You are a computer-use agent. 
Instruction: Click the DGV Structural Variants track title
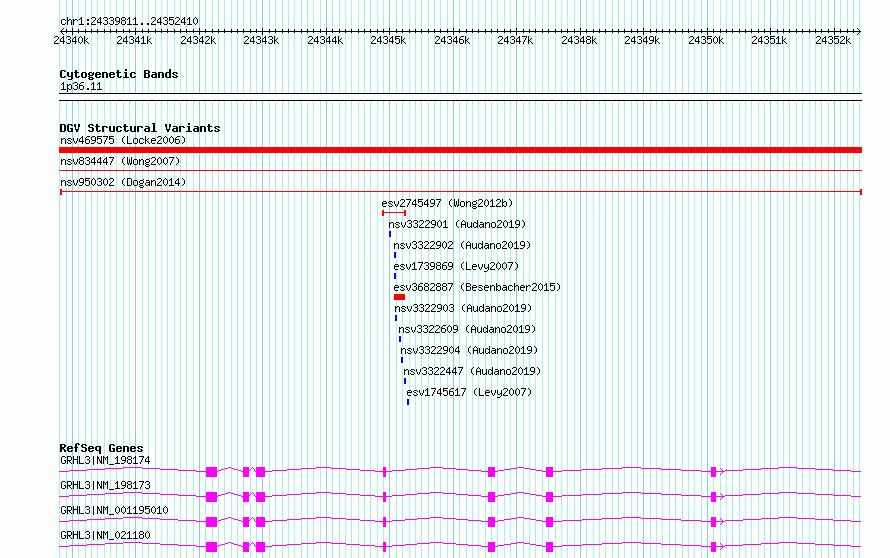click(x=140, y=128)
